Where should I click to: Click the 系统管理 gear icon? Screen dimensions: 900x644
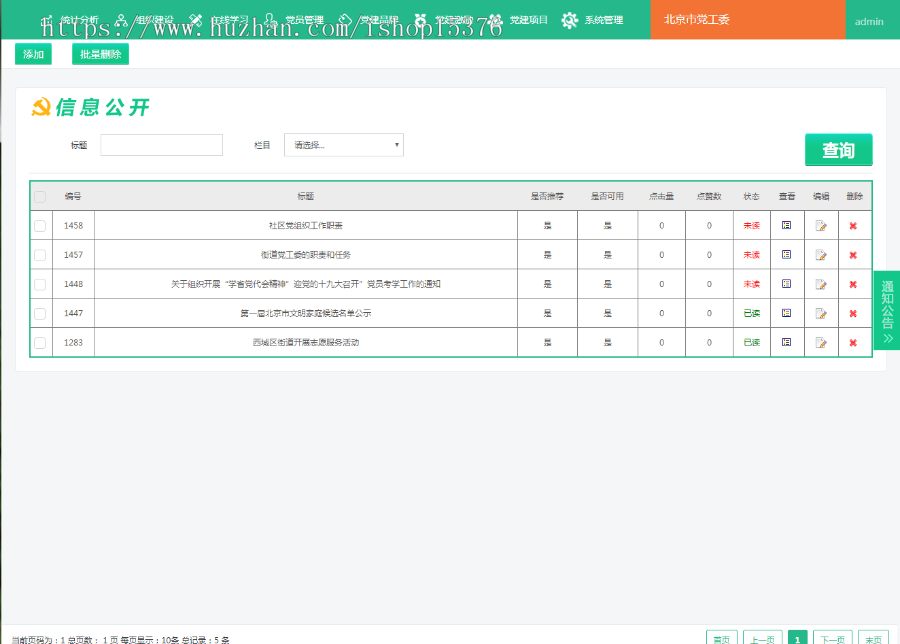pyautogui.click(x=569, y=20)
